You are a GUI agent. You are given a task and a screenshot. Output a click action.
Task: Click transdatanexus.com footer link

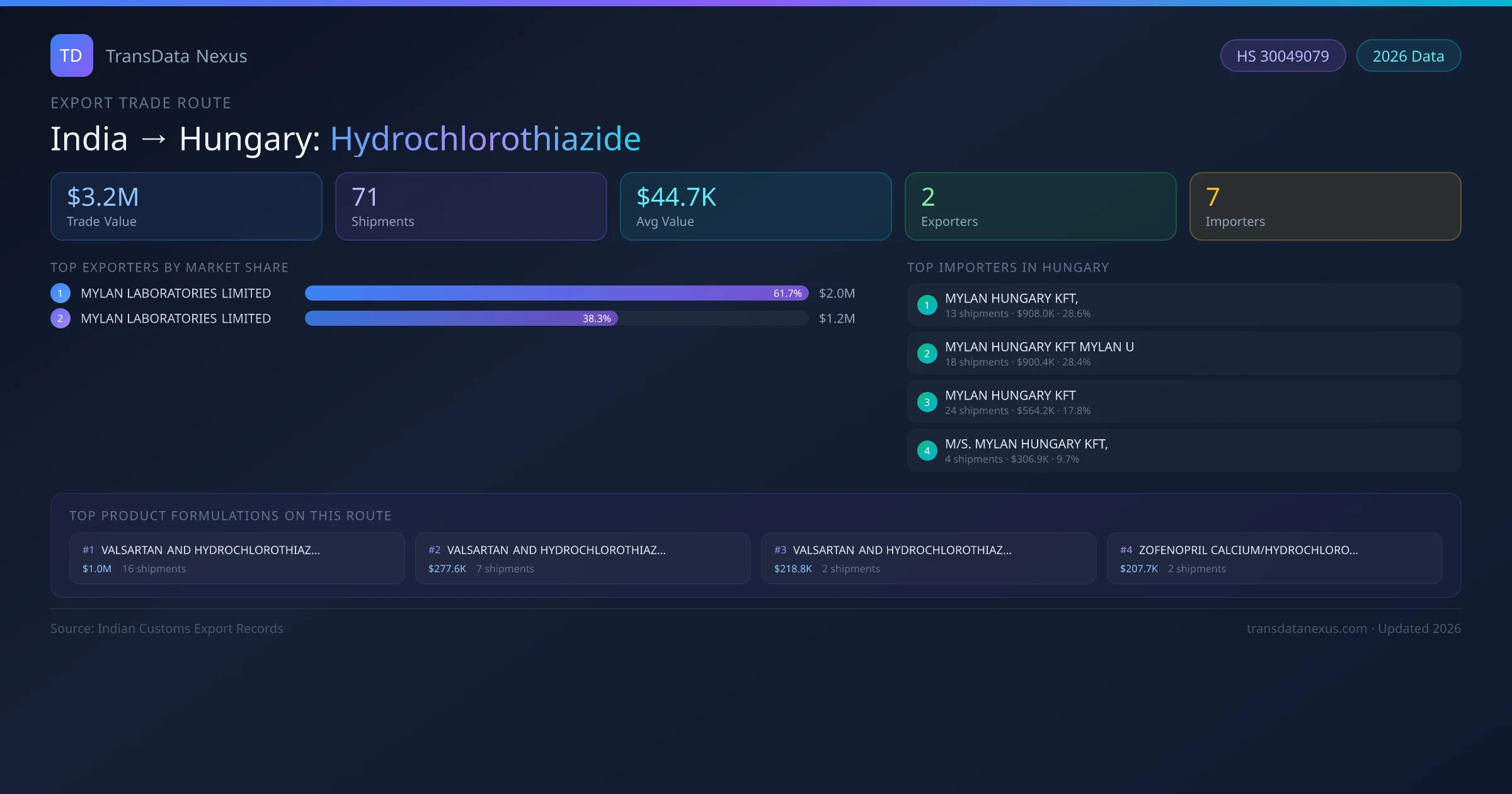tap(1307, 628)
